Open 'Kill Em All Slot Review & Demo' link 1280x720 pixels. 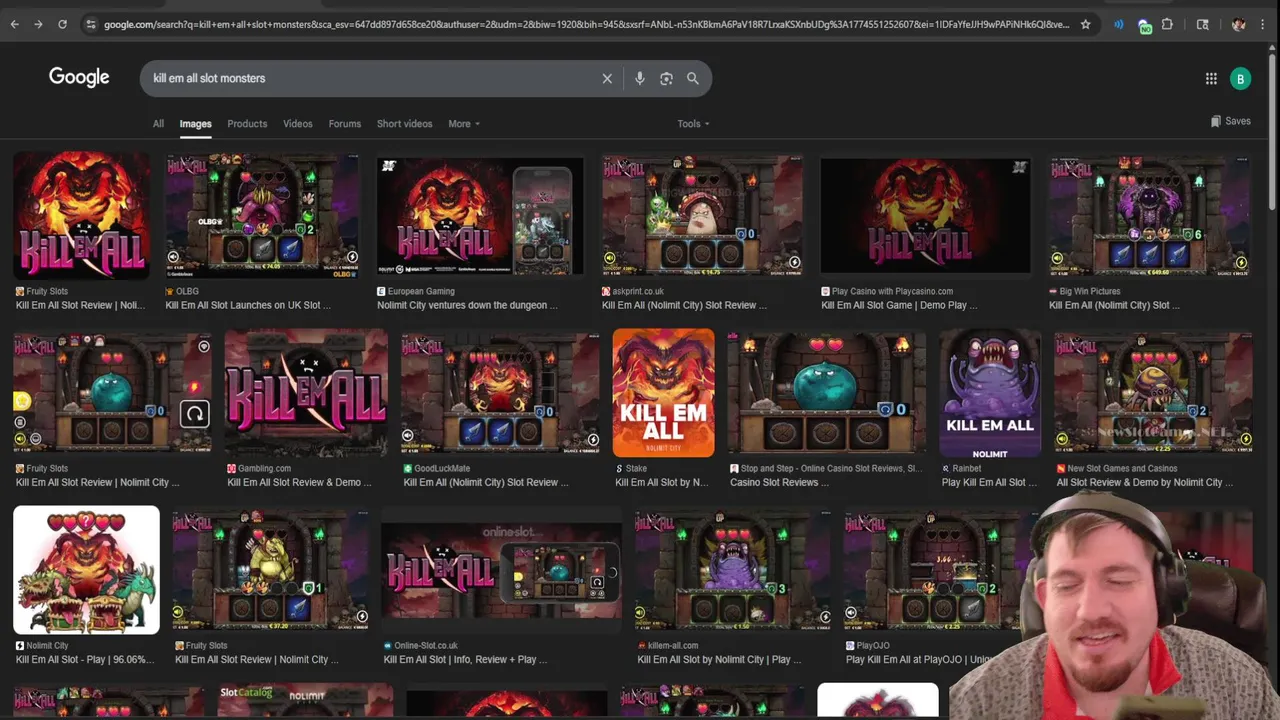pyautogui.click(x=299, y=482)
